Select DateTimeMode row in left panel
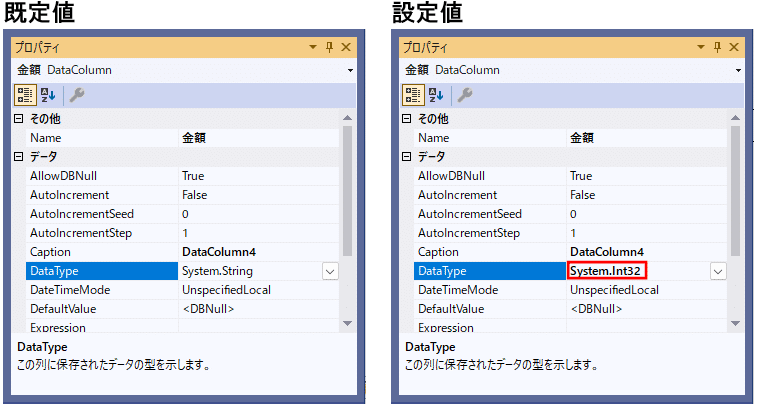758x407 pixels. coord(182,290)
